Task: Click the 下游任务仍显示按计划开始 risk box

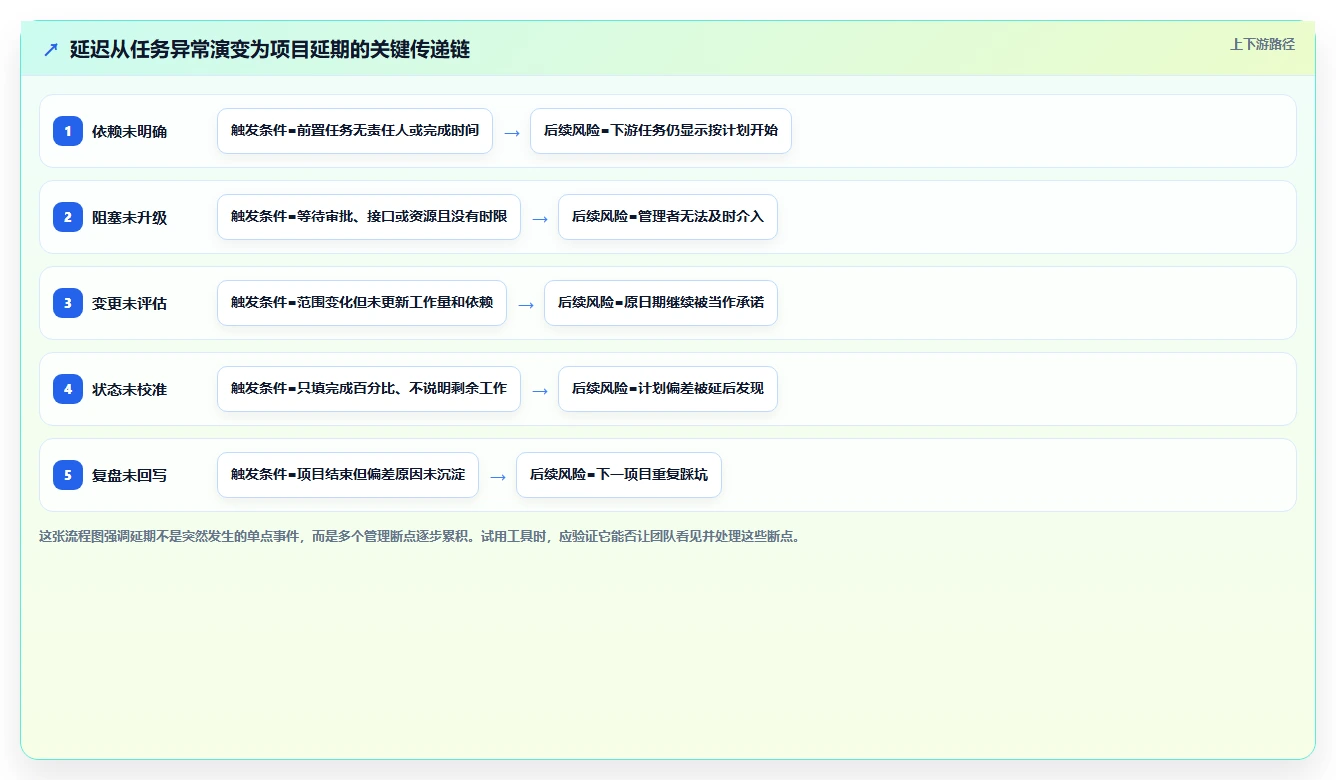Action: tap(661, 131)
